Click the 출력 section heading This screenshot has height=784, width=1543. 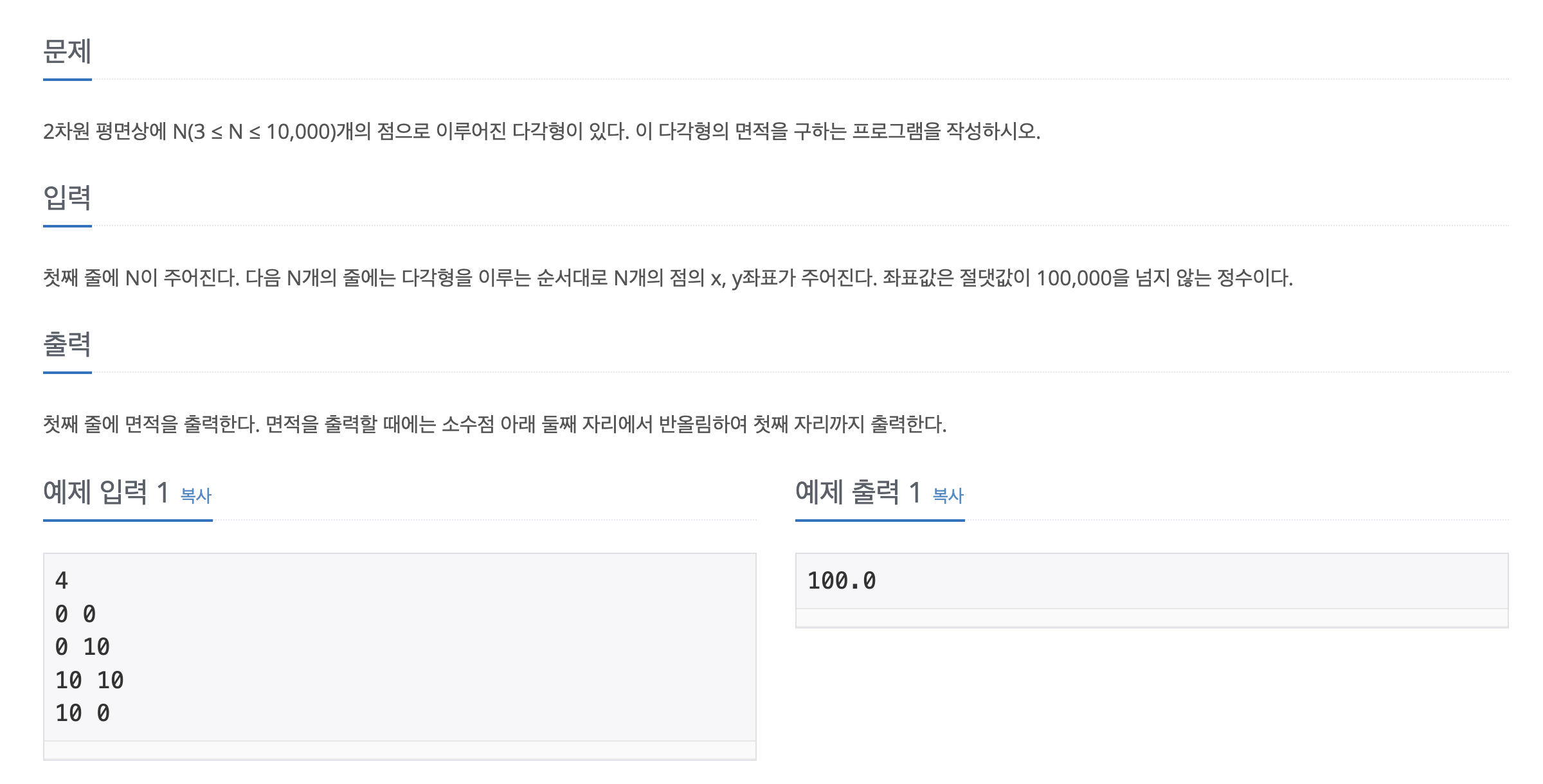click(x=68, y=344)
